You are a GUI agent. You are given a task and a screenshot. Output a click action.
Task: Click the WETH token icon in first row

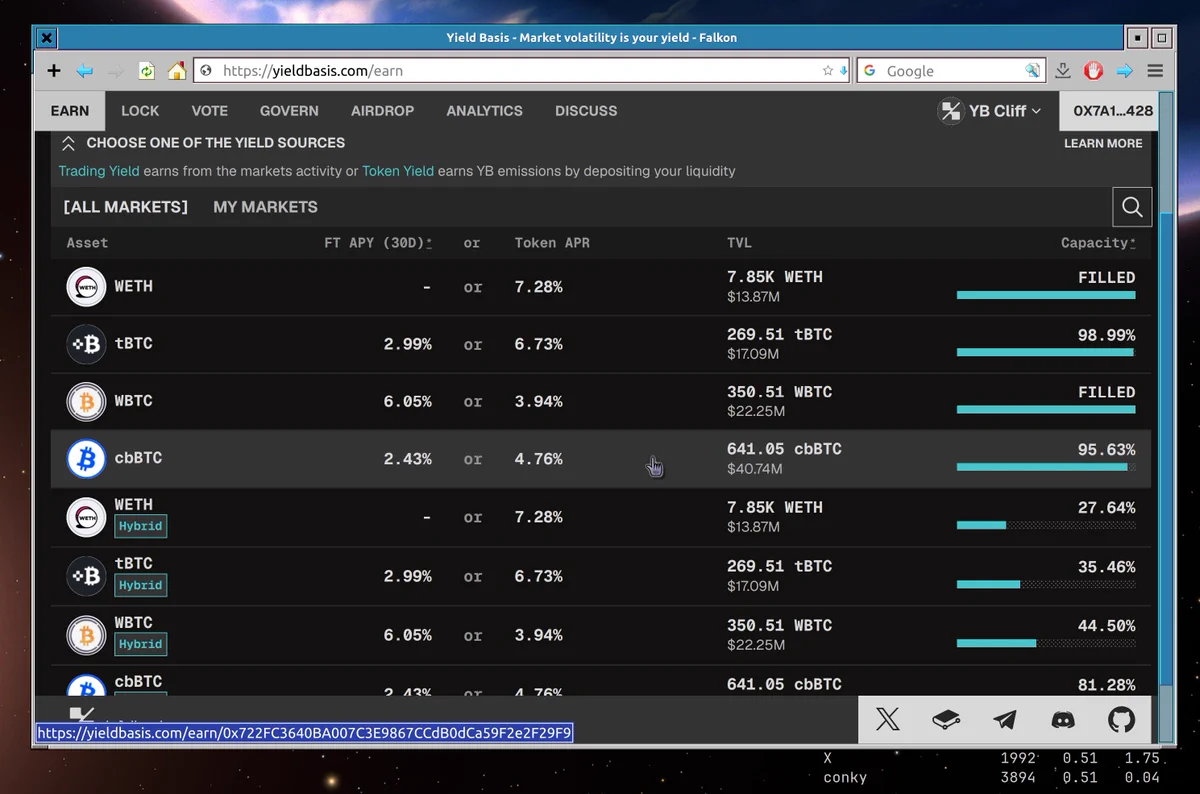click(x=86, y=287)
